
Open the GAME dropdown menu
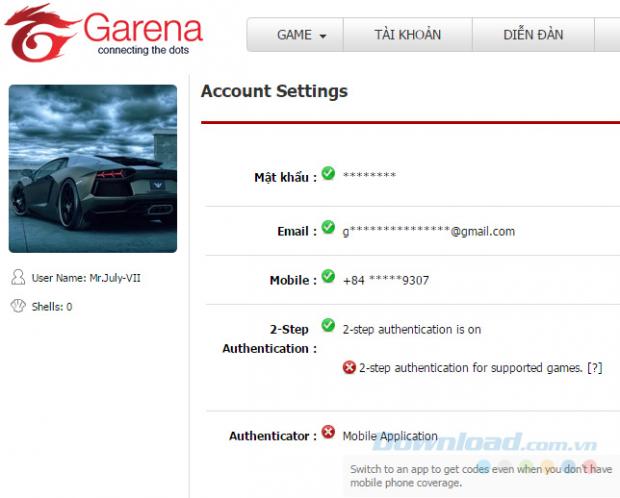(295, 35)
